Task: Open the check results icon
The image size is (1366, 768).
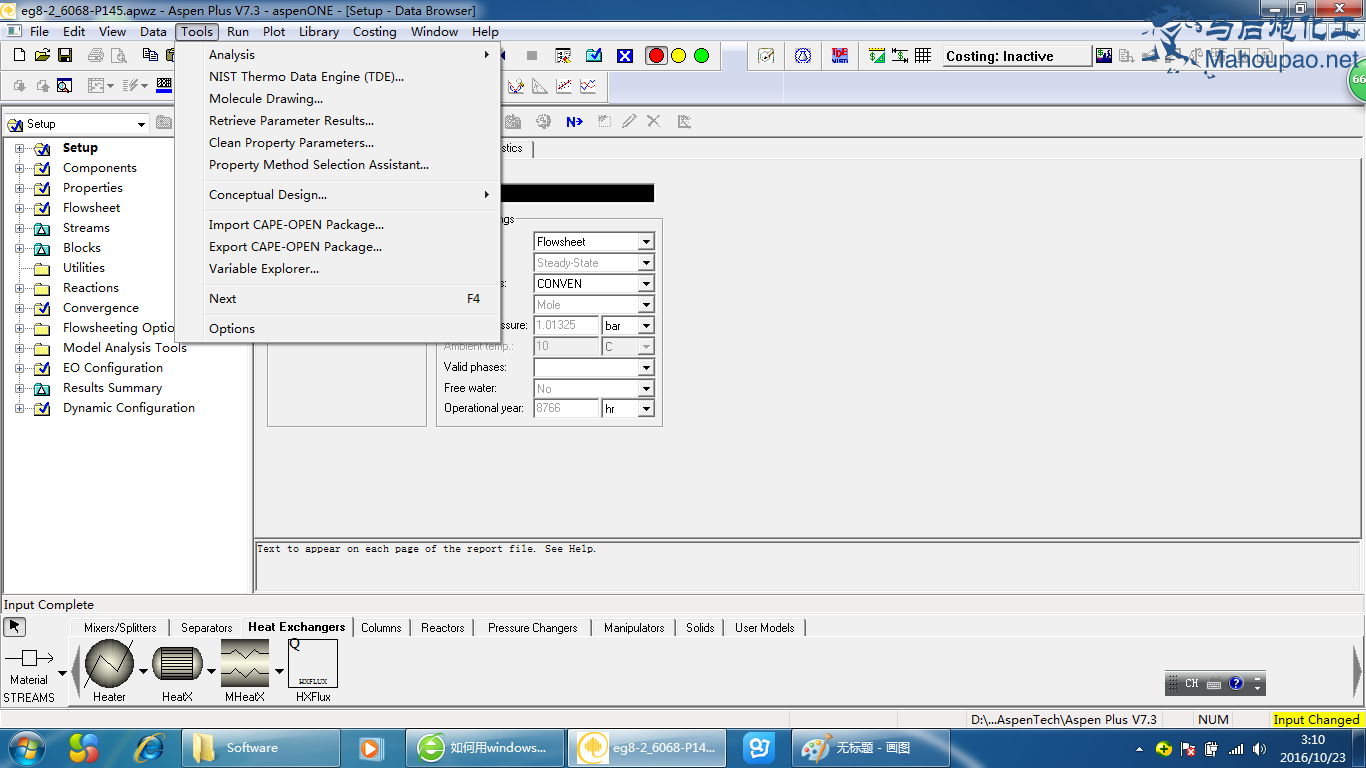Action: [594, 55]
